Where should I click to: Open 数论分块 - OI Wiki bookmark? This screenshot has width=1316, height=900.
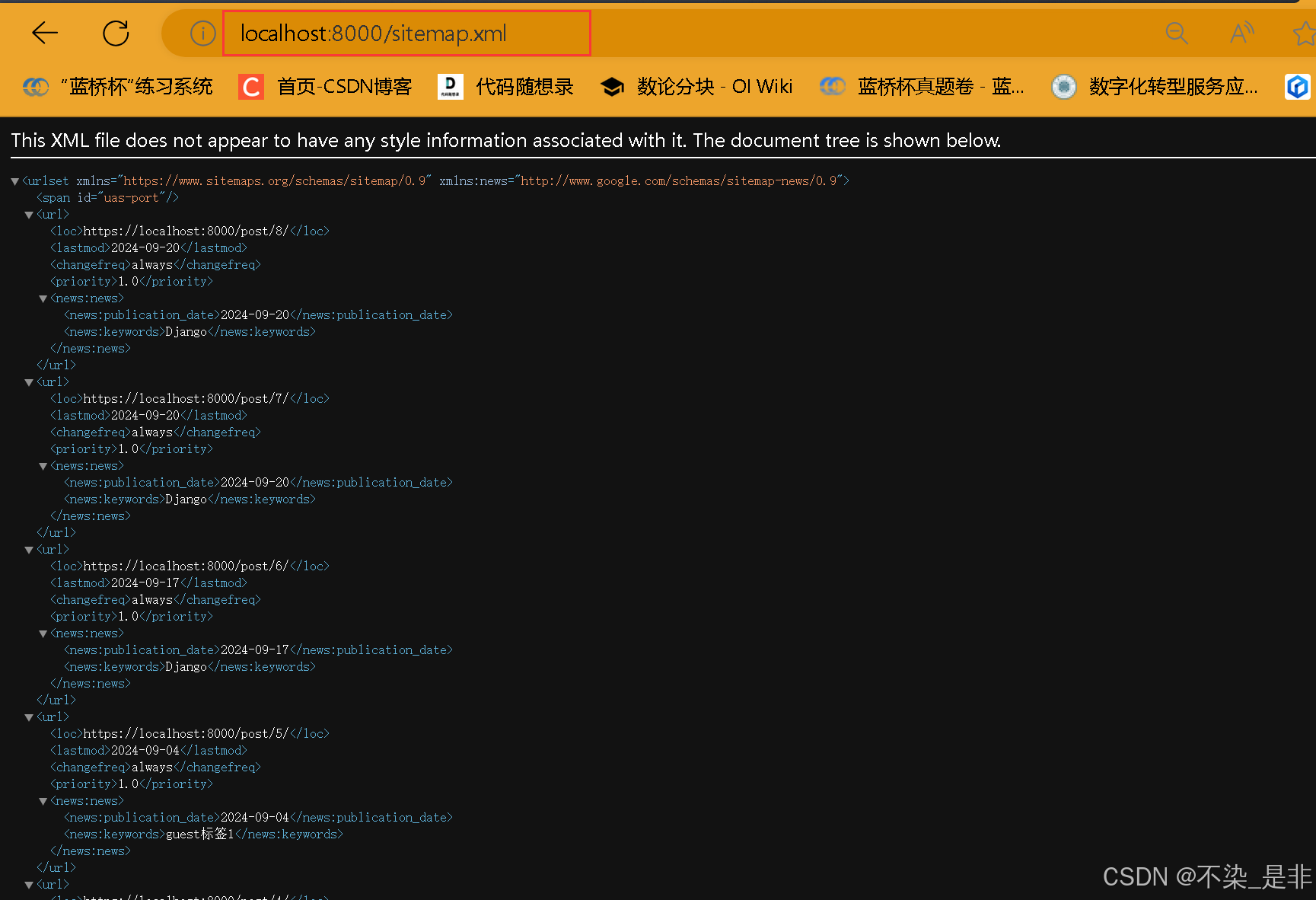pos(696,87)
